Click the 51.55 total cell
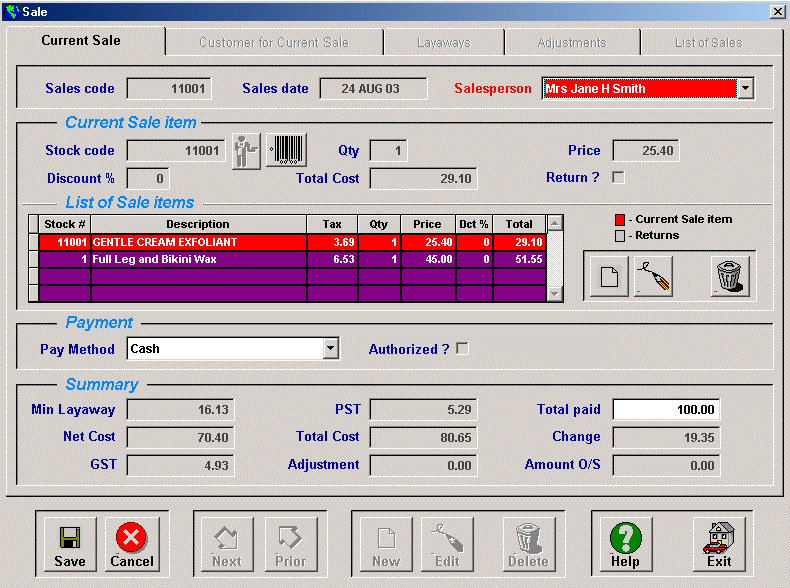790x588 pixels. pyautogui.click(x=519, y=259)
